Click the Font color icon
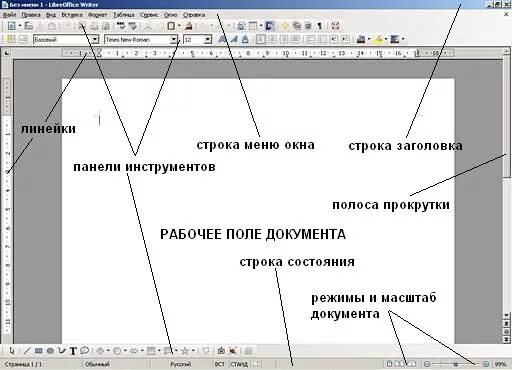The width and height of the screenshot is (512, 370). click(x=360, y=39)
